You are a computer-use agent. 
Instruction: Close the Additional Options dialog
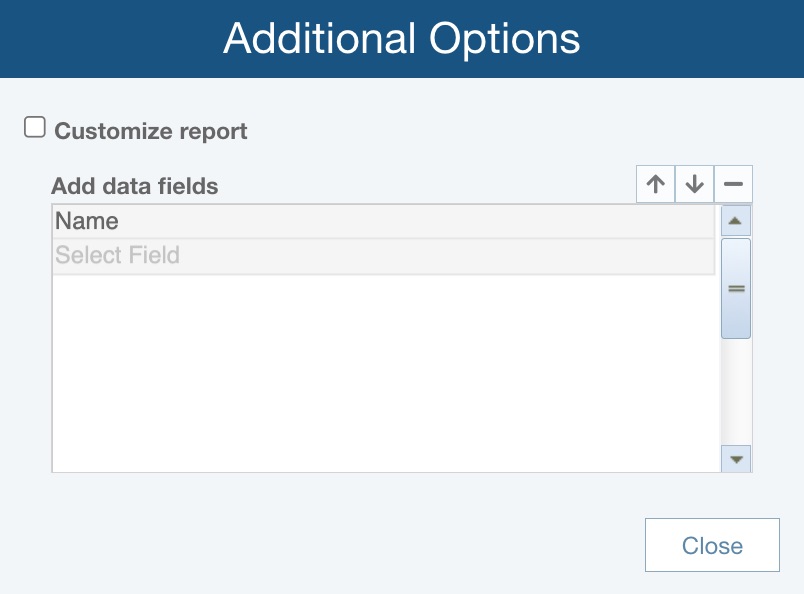tap(711, 546)
